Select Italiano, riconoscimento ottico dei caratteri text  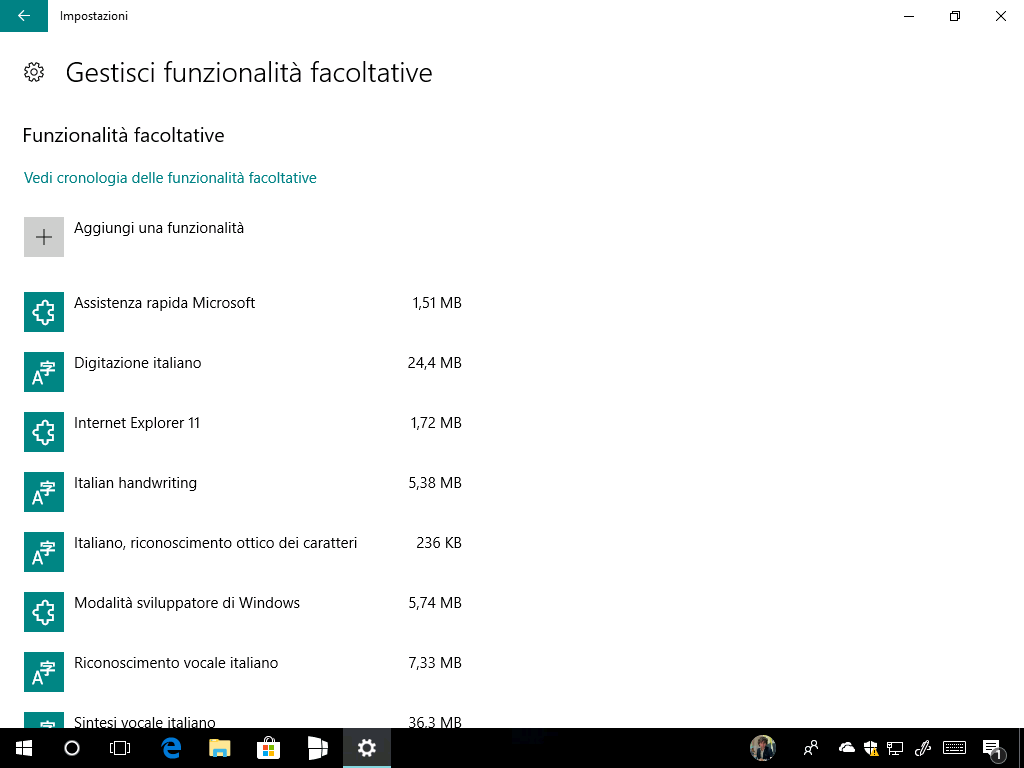(216, 543)
